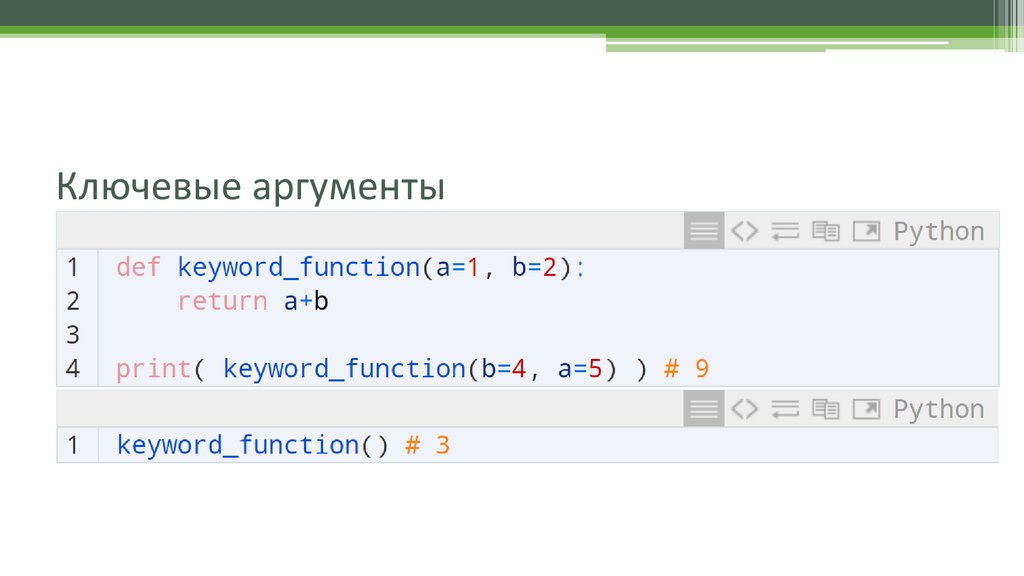Toggle line wrap in the upper code block

click(785, 231)
